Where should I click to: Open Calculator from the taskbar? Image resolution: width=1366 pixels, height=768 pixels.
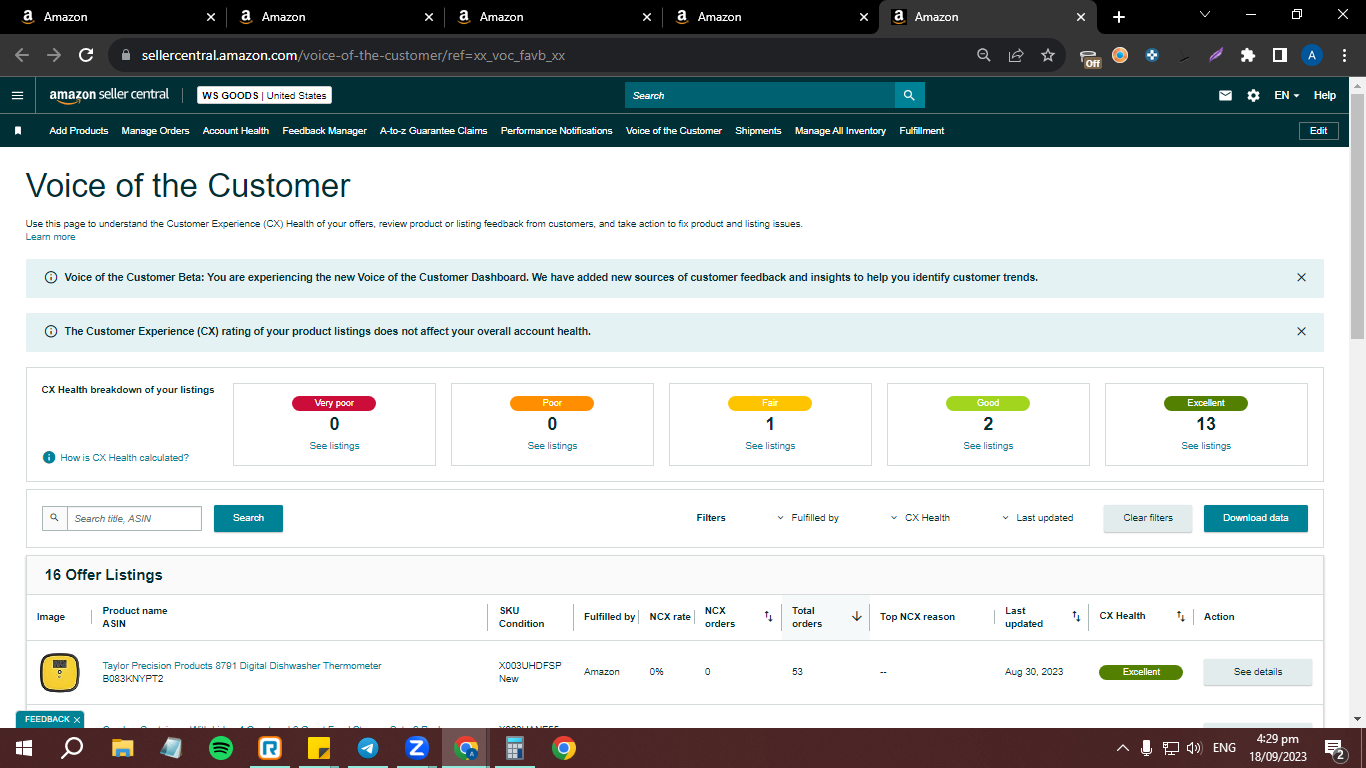click(515, 747)
